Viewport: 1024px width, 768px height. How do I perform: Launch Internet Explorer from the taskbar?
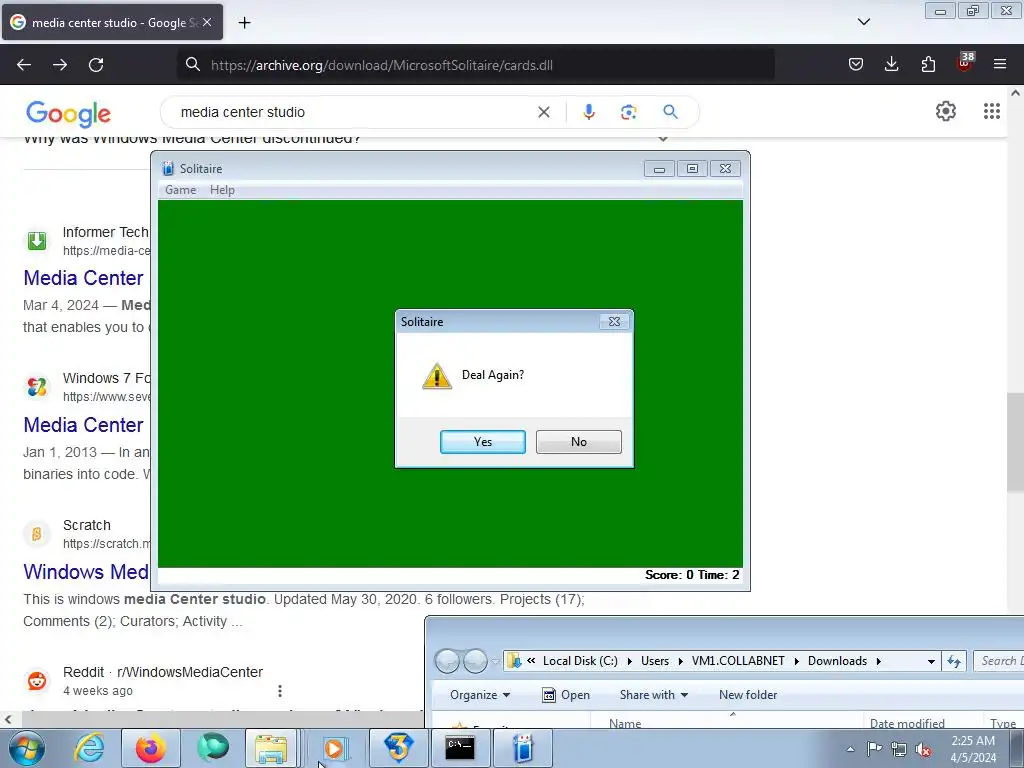click(89, 748)
